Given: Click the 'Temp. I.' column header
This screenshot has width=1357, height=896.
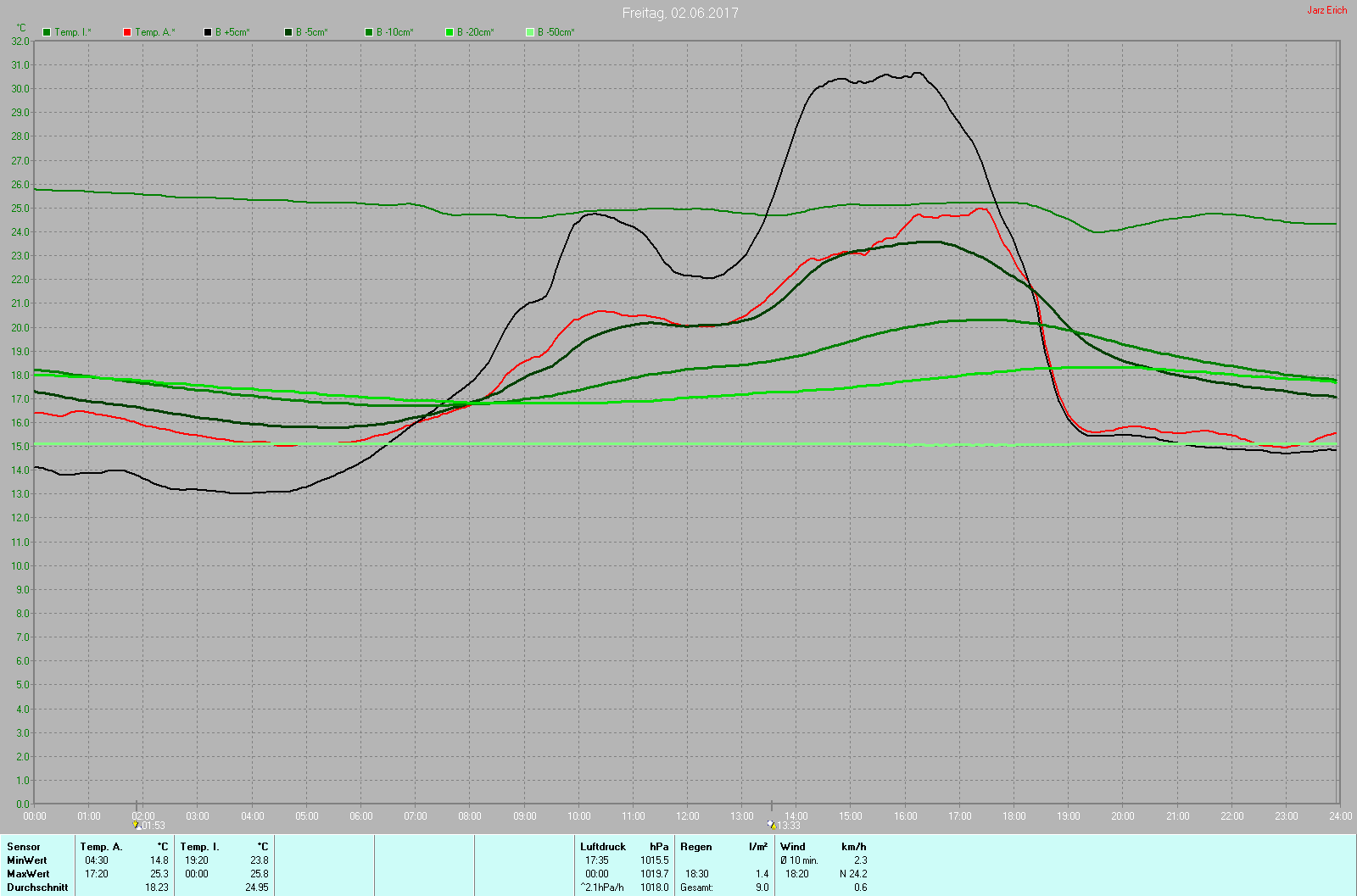Looking at the screenshot, I should click(x=199, y=847).
